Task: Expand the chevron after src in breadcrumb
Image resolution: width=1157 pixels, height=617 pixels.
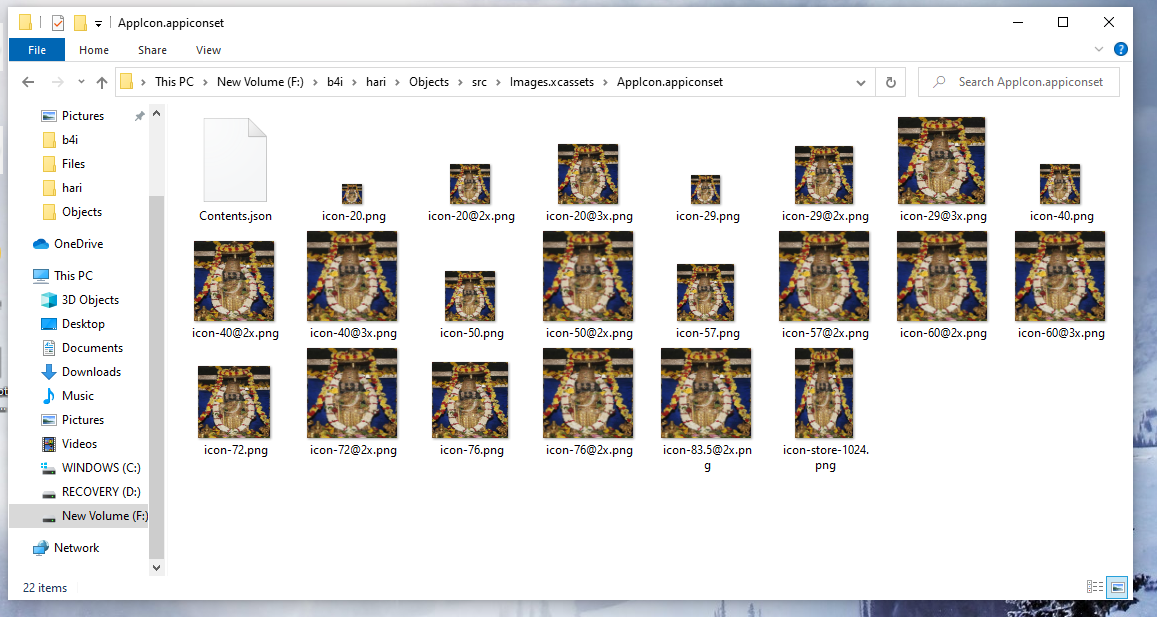Action: [x=498, y=82]
